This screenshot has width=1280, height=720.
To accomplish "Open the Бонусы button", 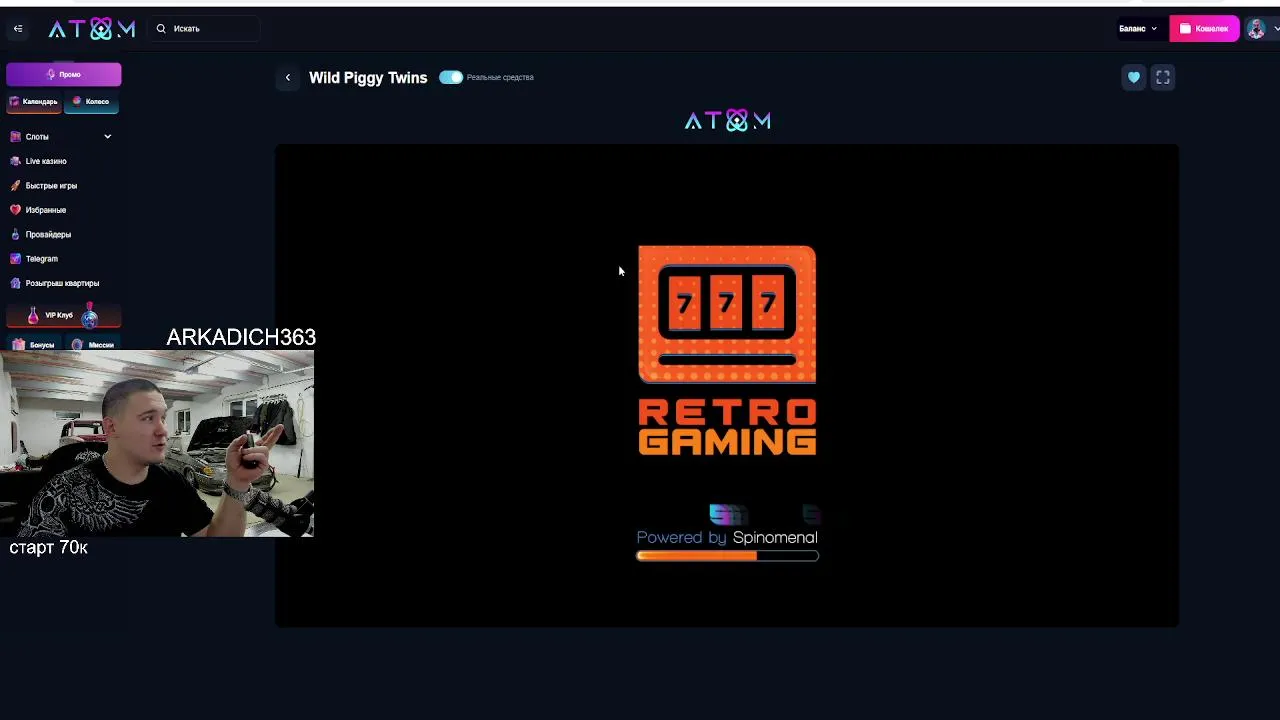I will tap(34, 344).
